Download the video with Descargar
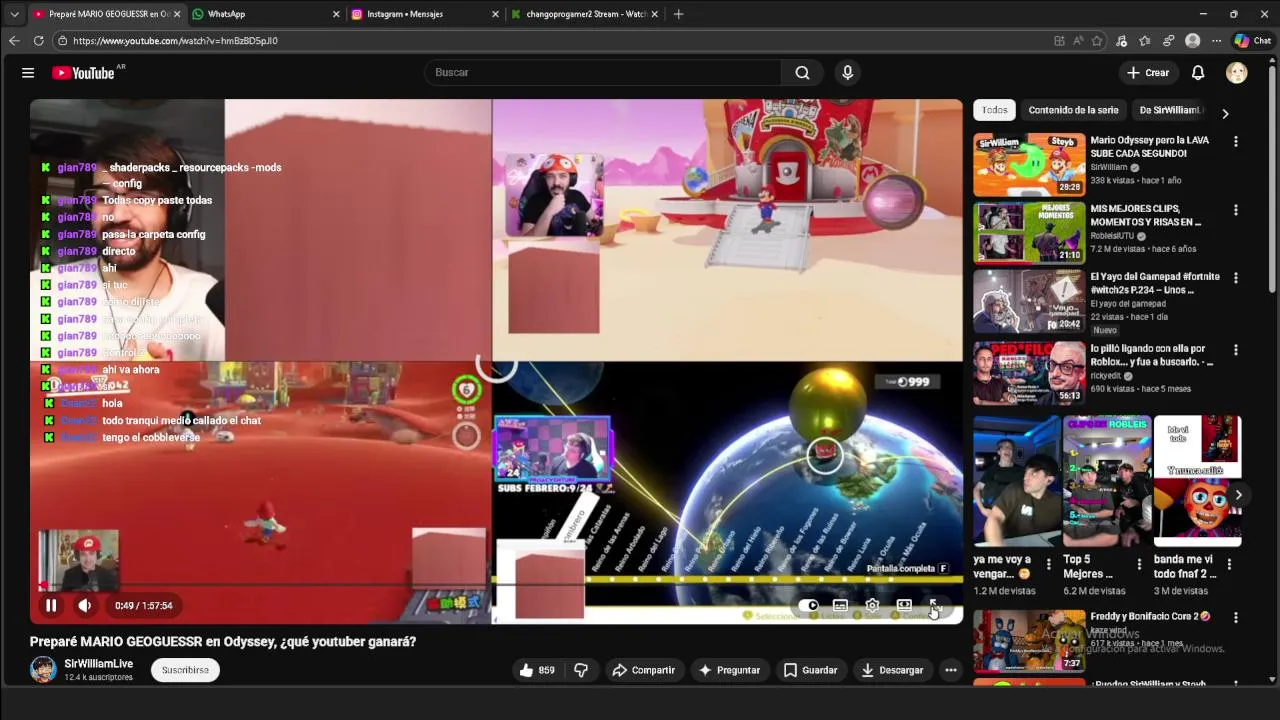 point(893,670)
